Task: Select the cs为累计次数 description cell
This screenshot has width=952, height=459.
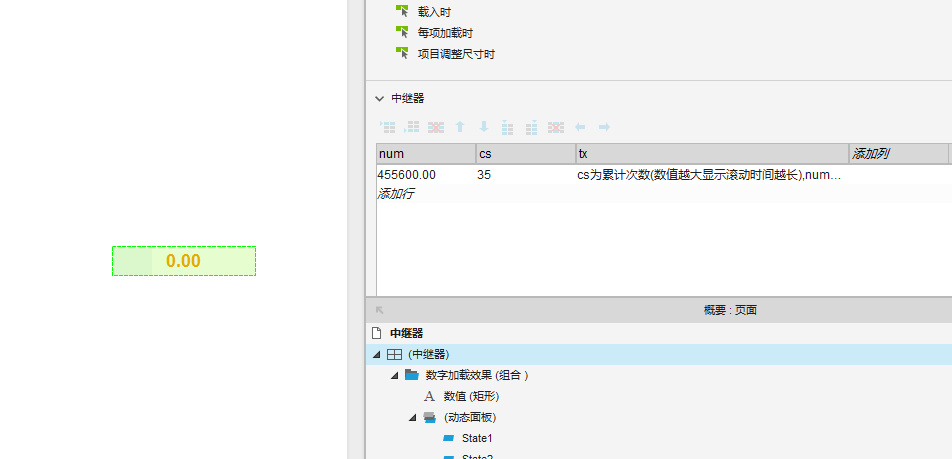Action: click(x=712, y=175)
